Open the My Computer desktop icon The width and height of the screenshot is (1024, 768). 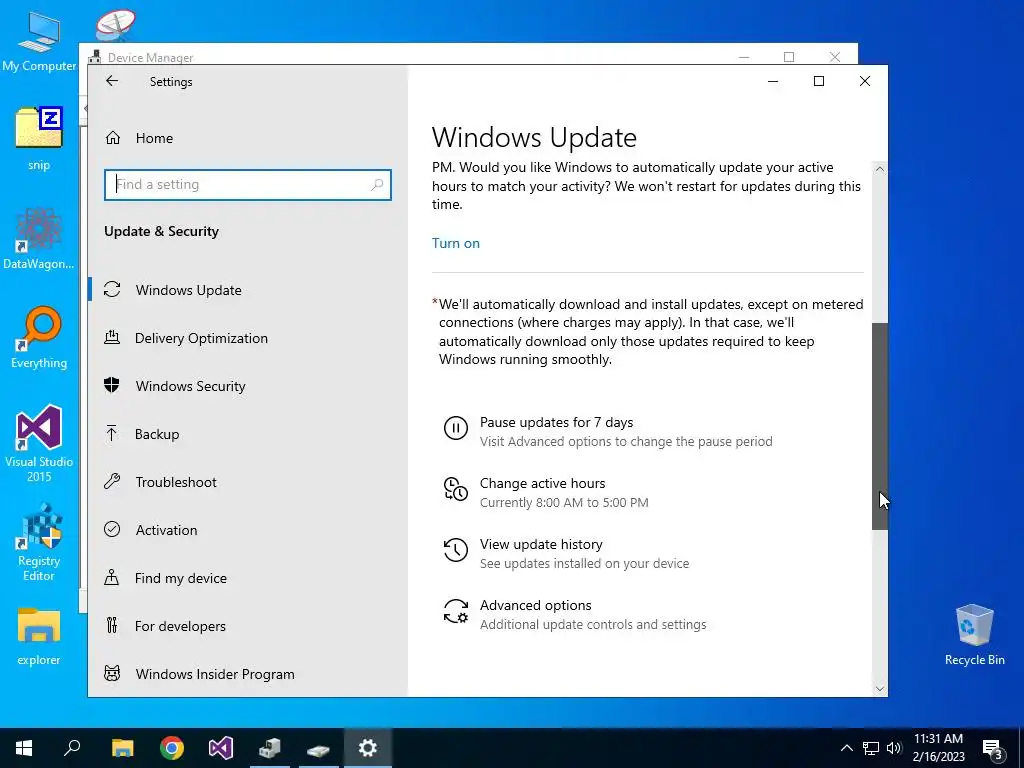point(39,40)
